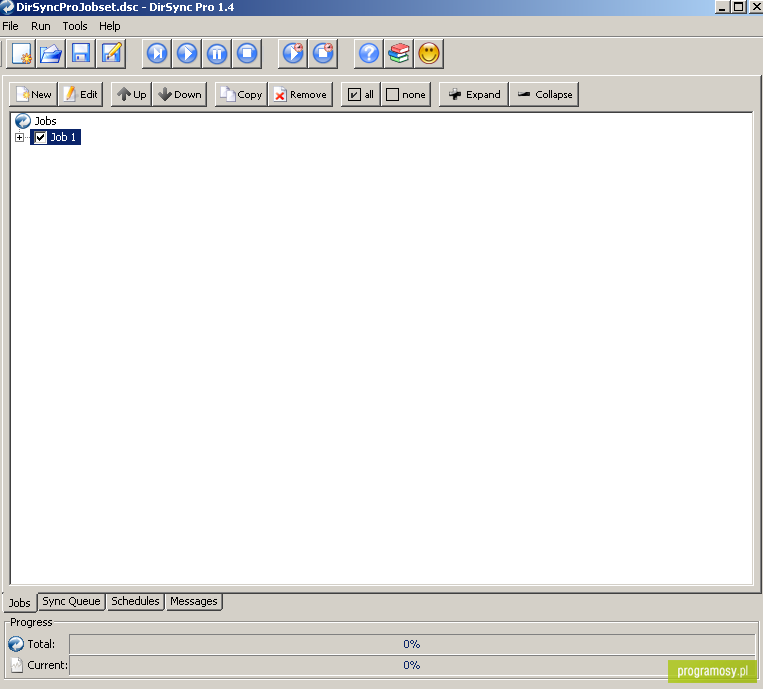
Task: Select the Job 1 tree item
Action: (x=63, y=137)
